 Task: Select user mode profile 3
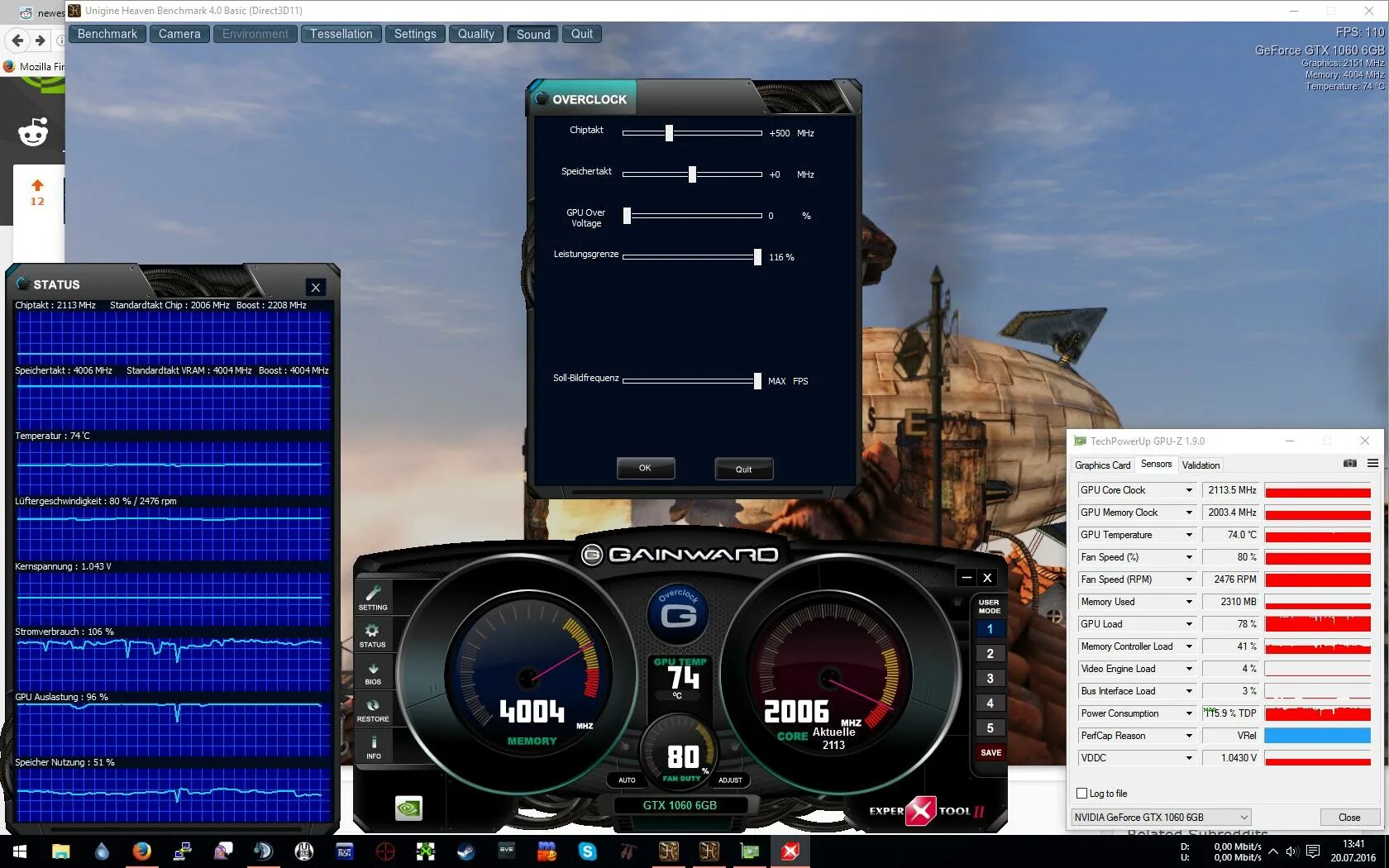click(x=990, y=679)
